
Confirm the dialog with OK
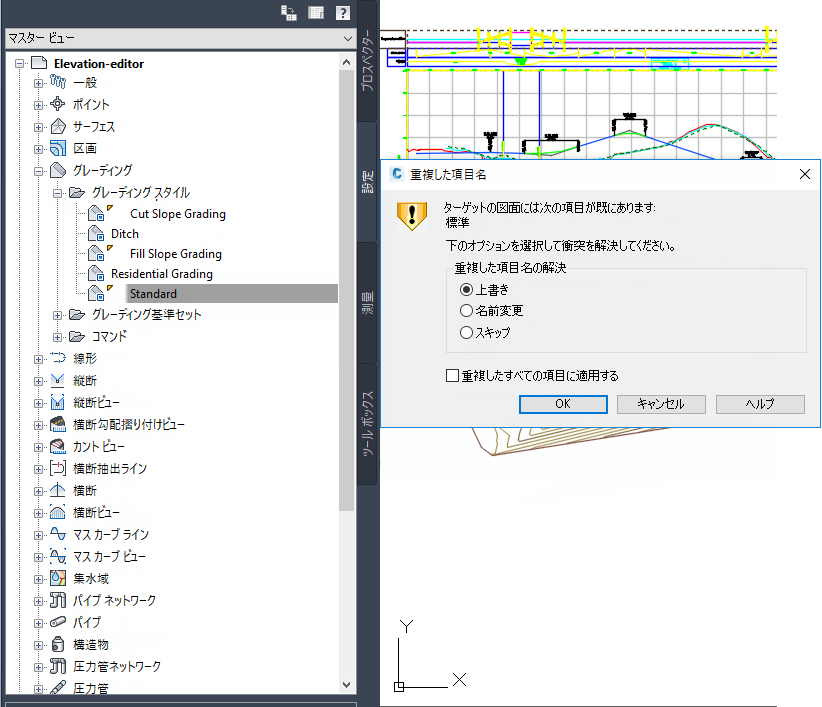(x=563, y=404)
